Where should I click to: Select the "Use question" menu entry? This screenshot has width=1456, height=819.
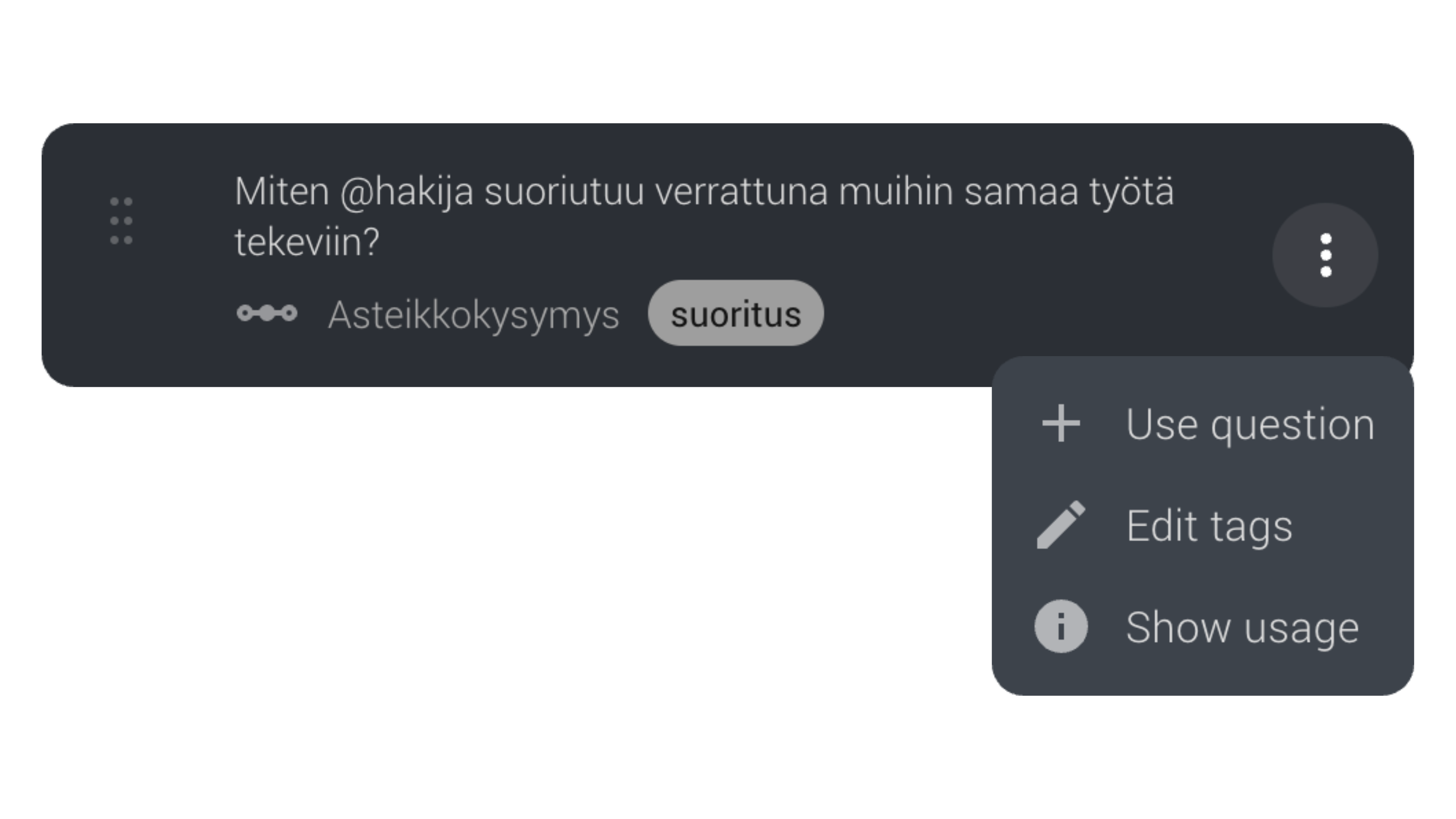point(1249,424)
